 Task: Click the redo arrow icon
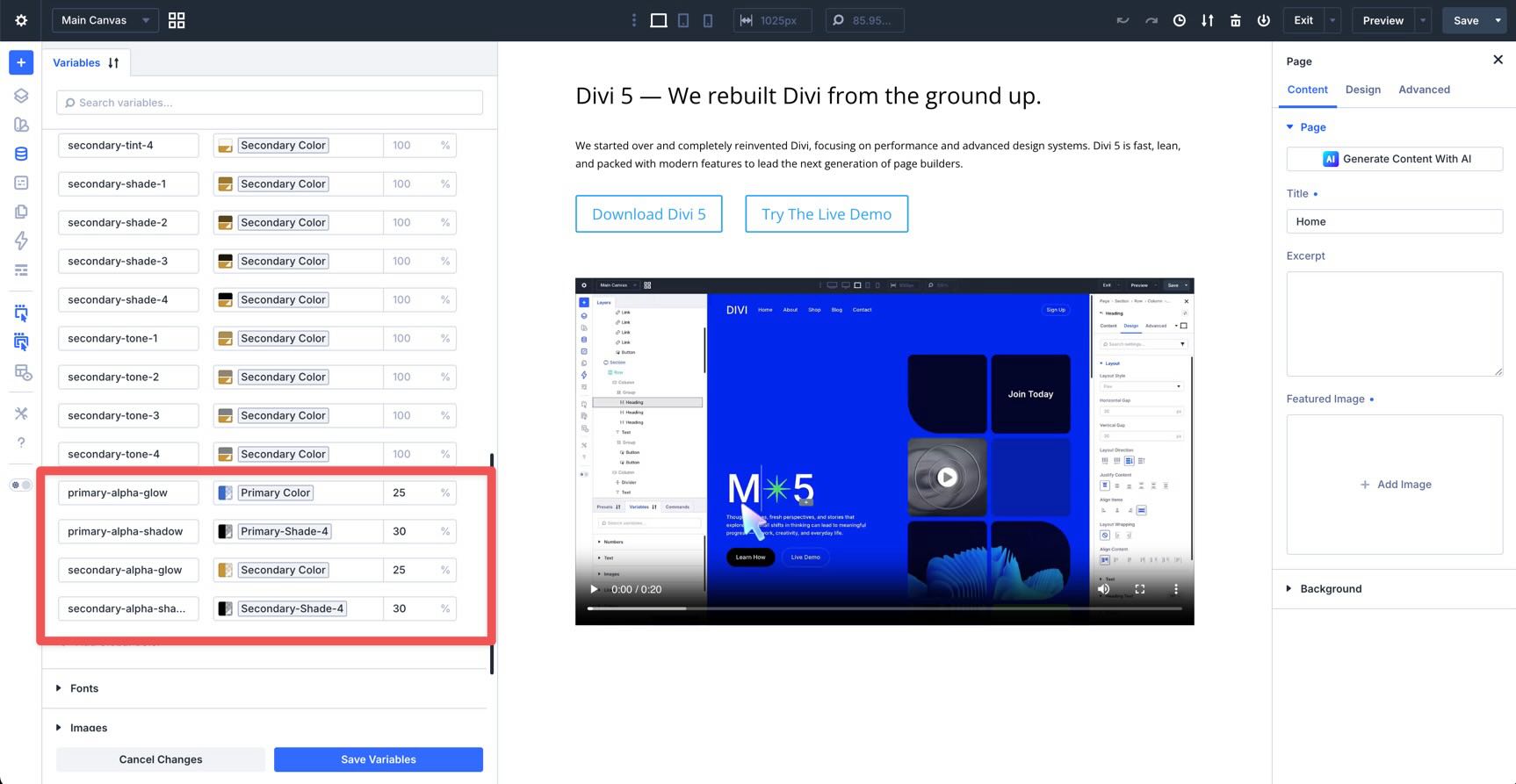point(1151,20)
